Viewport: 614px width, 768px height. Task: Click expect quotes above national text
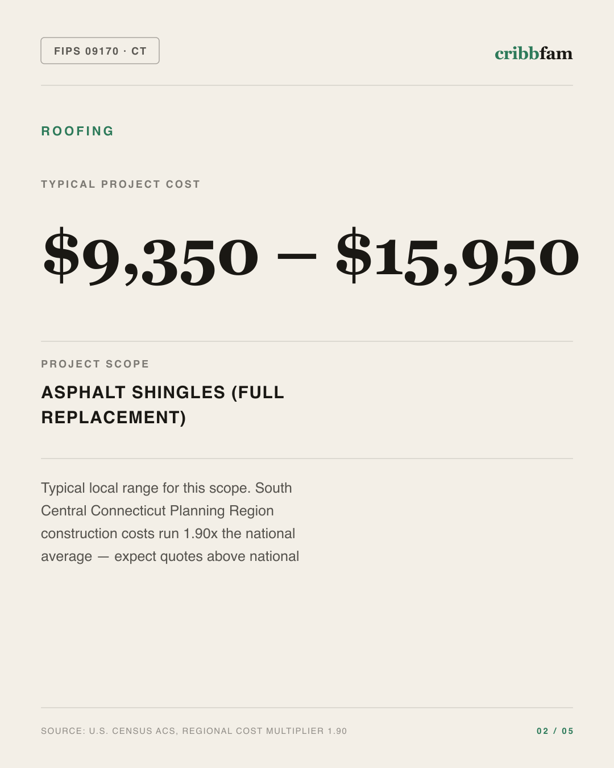(x=207, y=556)
